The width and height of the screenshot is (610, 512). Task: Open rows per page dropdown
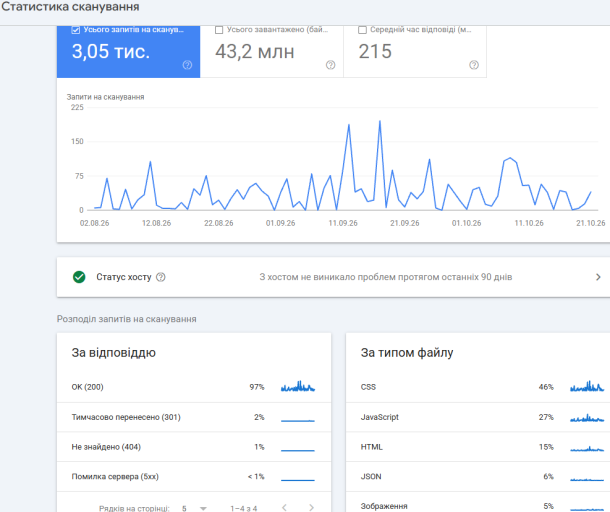[x=194, y=508]
